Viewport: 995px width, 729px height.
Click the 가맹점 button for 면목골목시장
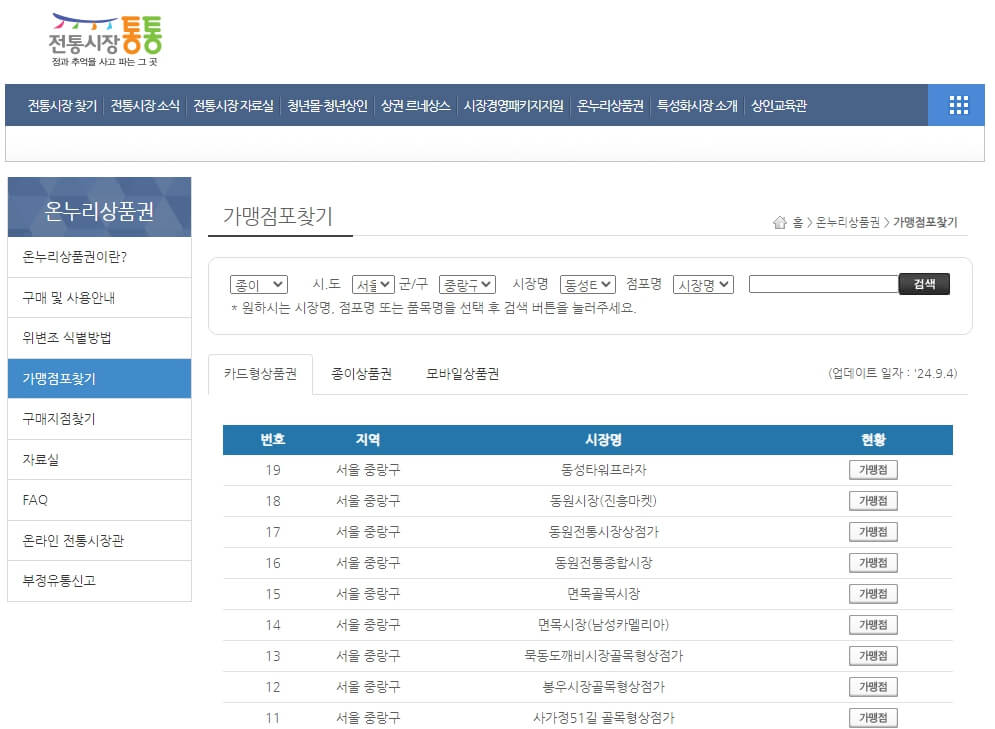click(x=871, y=593)
